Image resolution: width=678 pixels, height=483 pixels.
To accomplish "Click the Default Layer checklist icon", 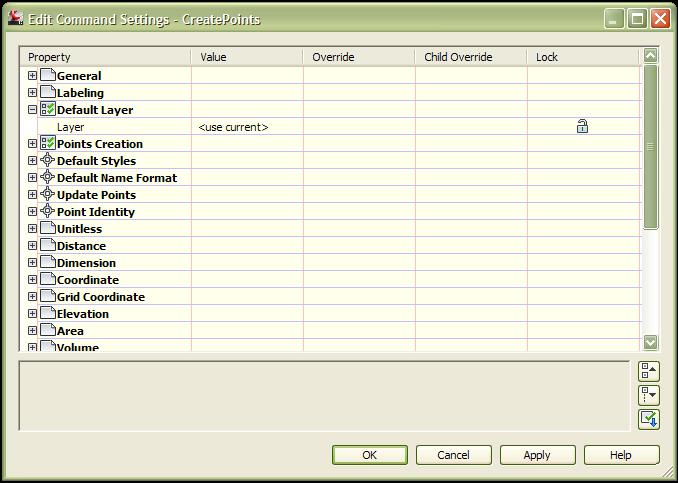I will 48,109.
